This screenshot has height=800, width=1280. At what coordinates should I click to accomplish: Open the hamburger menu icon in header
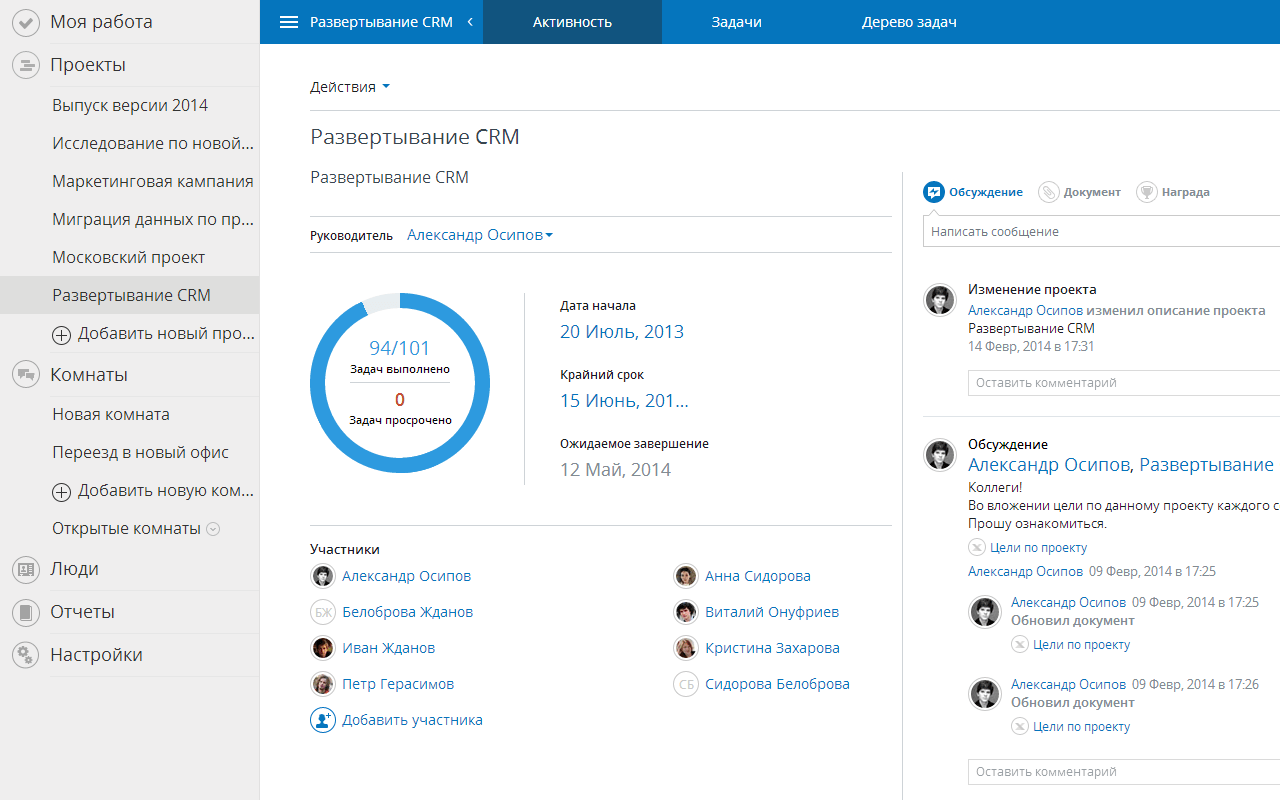coord(289,22)
